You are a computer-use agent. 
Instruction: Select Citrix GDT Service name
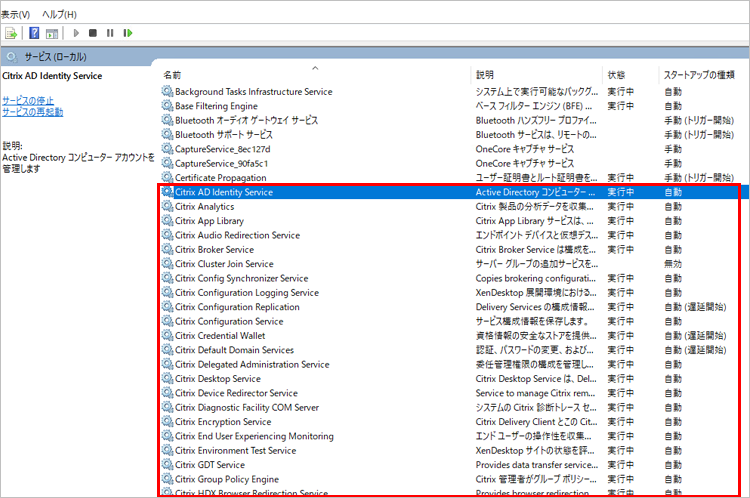coord(210,465)
